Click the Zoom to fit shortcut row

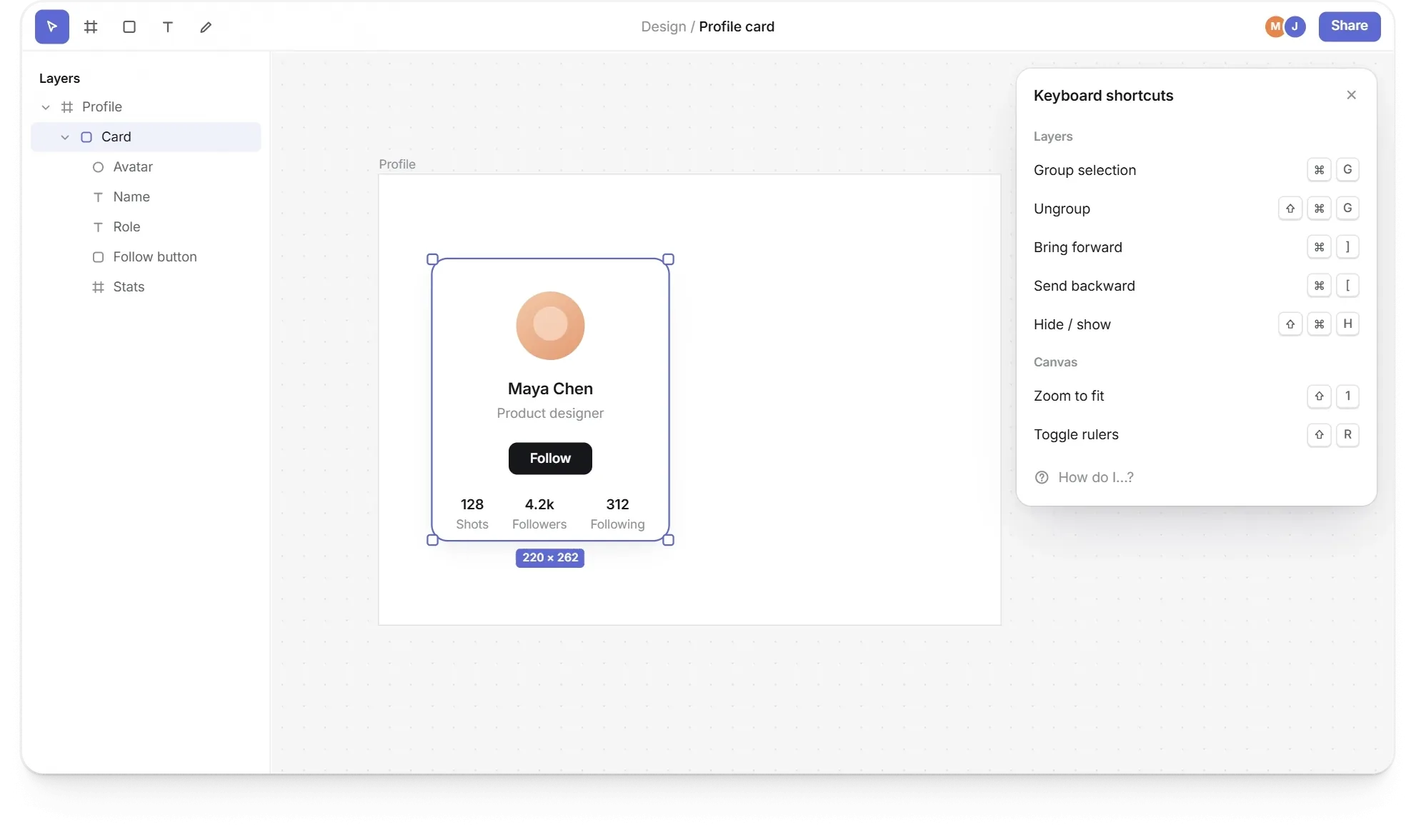tap(1196, 396)
